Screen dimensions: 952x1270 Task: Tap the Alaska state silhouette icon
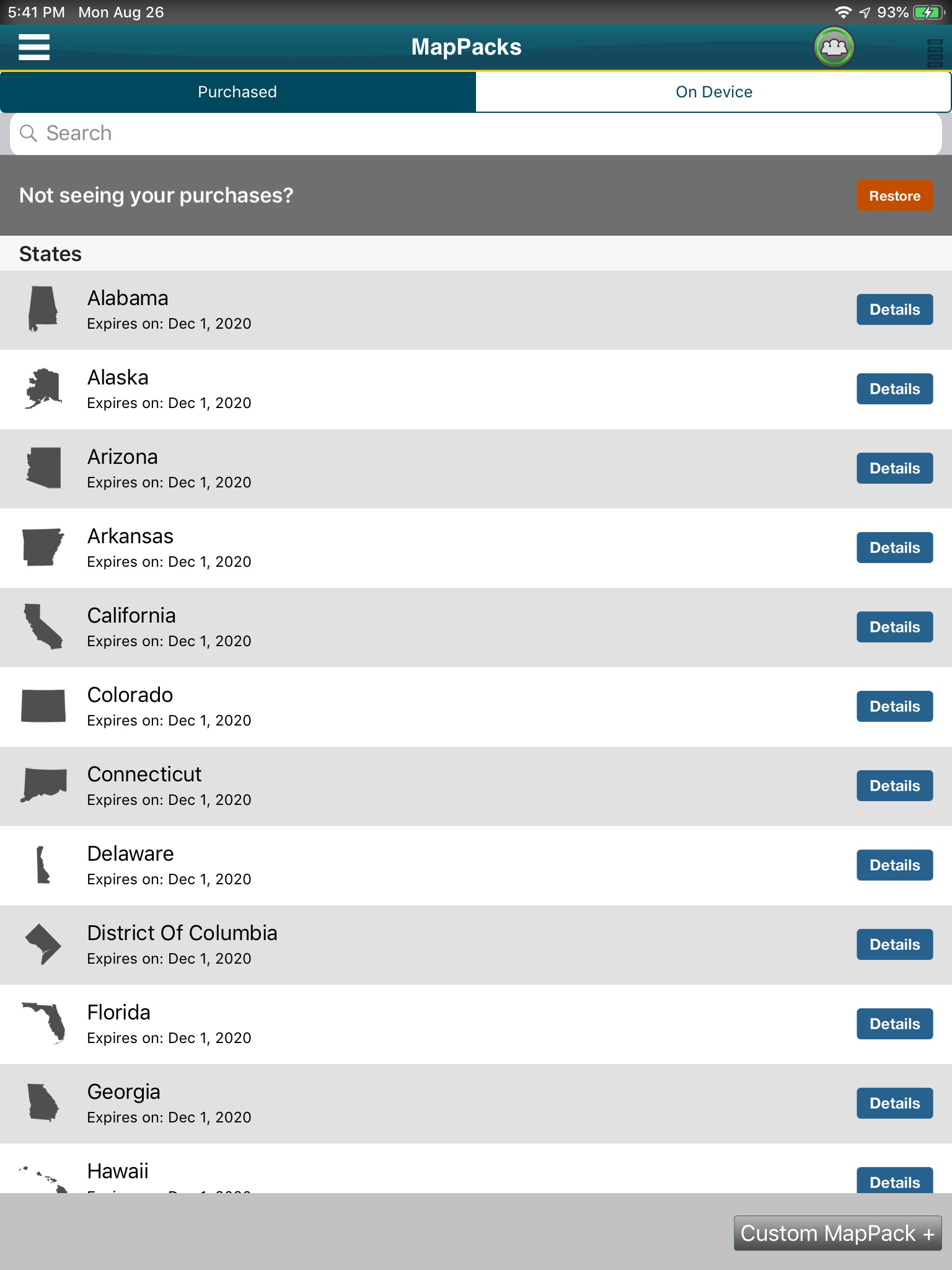pos(43,388)
